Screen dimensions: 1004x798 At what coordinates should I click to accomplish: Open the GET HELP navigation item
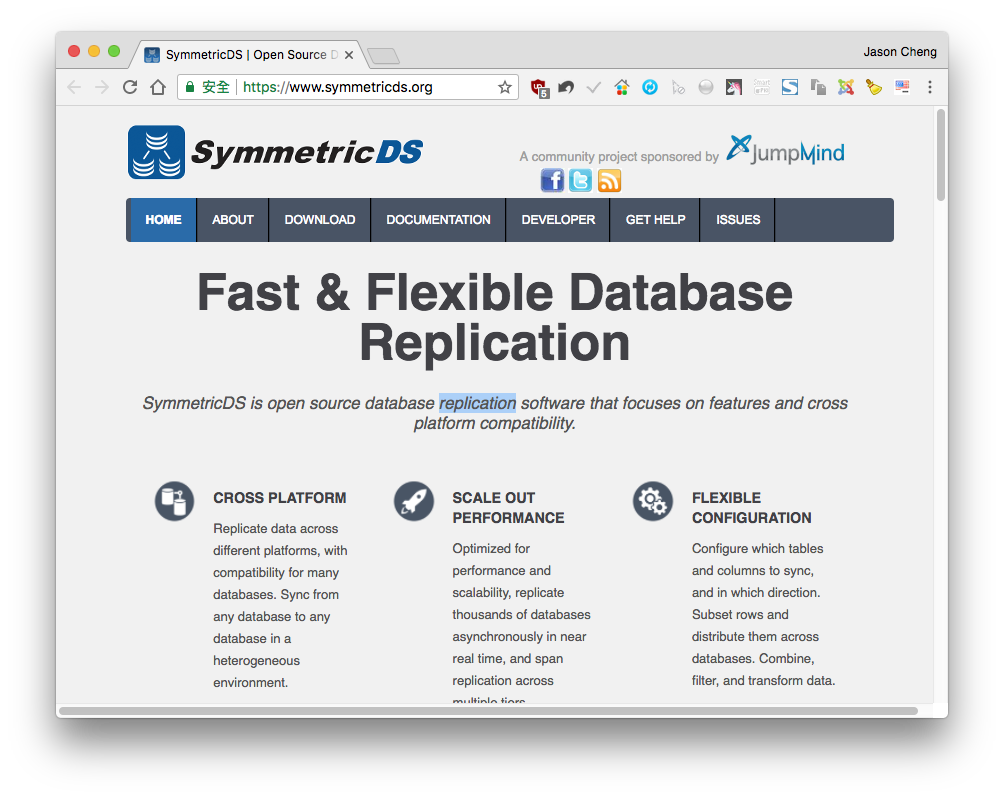coord(655,220)
